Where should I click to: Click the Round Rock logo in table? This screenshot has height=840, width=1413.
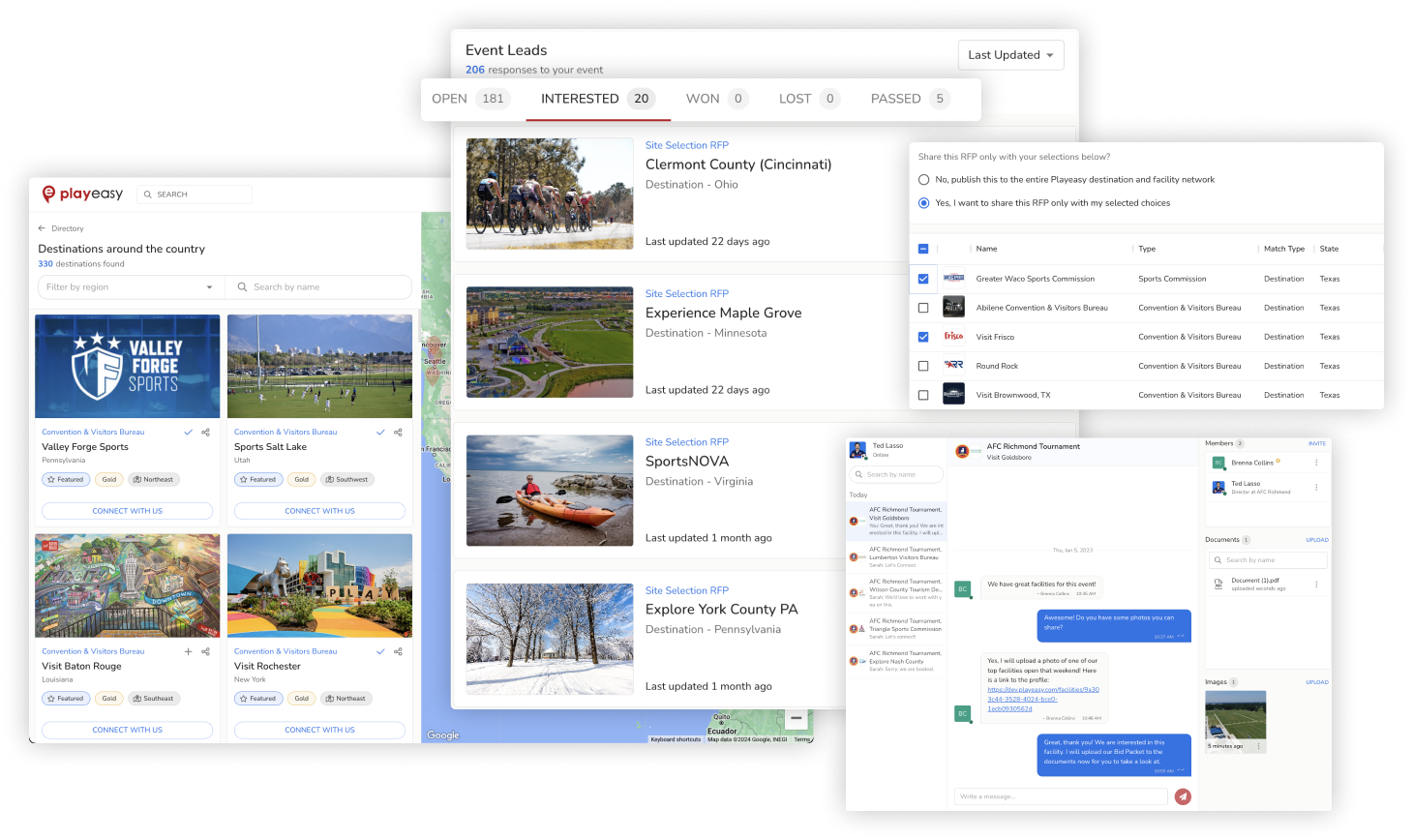pos(953,365)
